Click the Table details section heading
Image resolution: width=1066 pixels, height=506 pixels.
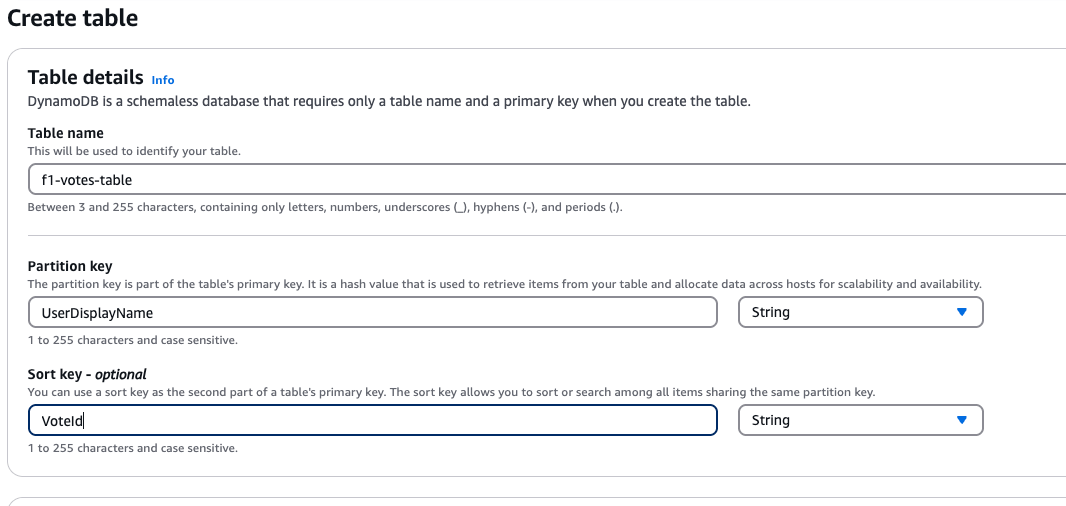coord(86,78)
